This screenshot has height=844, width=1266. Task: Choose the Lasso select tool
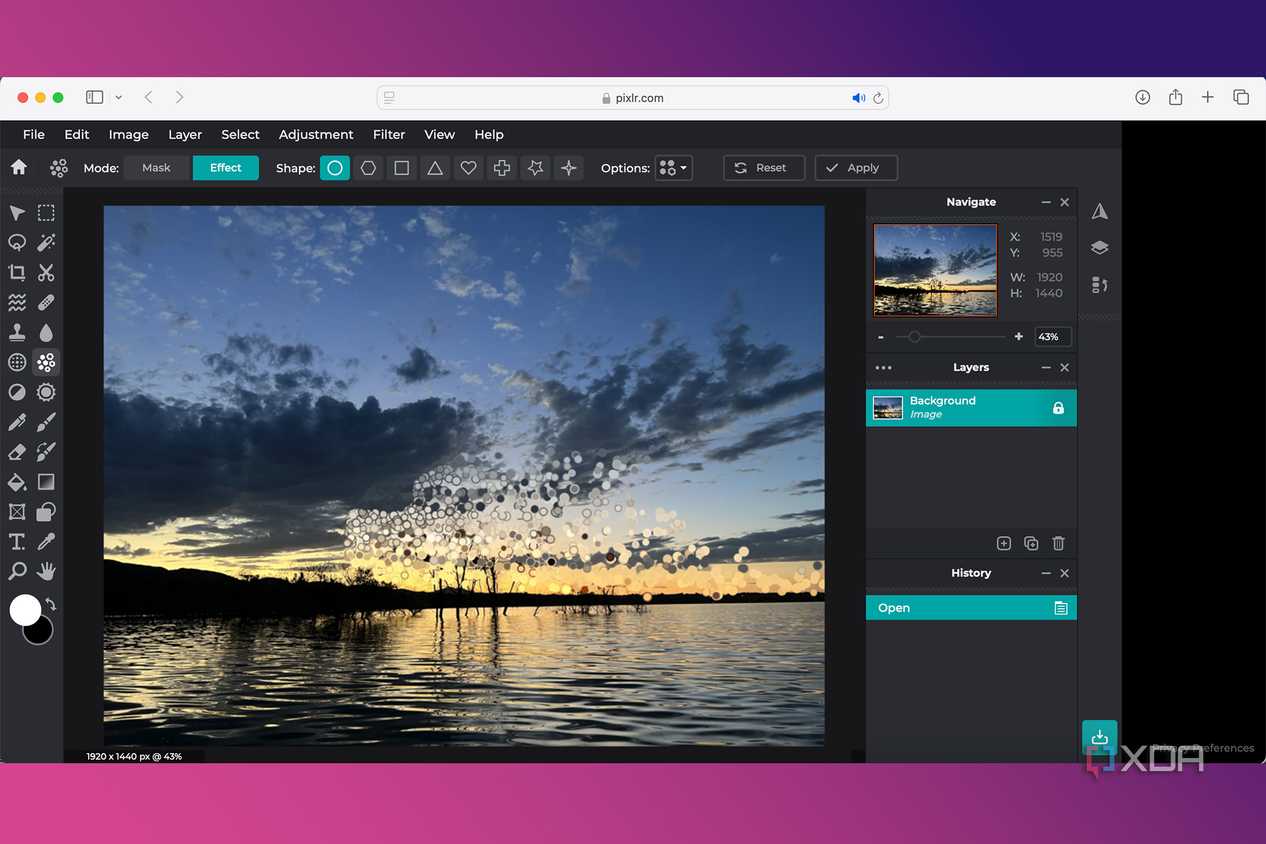click(x=17, y=242)
